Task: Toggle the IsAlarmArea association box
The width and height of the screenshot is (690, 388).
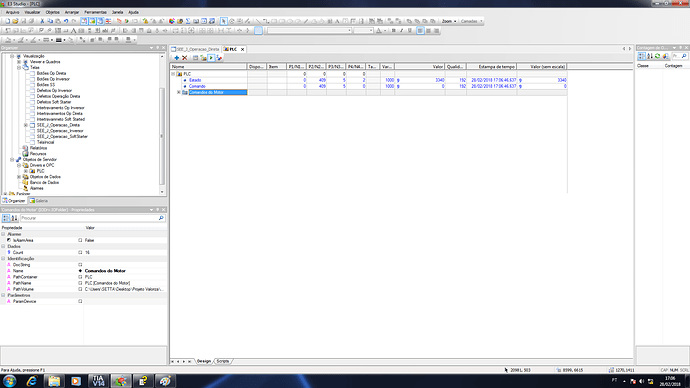Action: coord(80,240)
